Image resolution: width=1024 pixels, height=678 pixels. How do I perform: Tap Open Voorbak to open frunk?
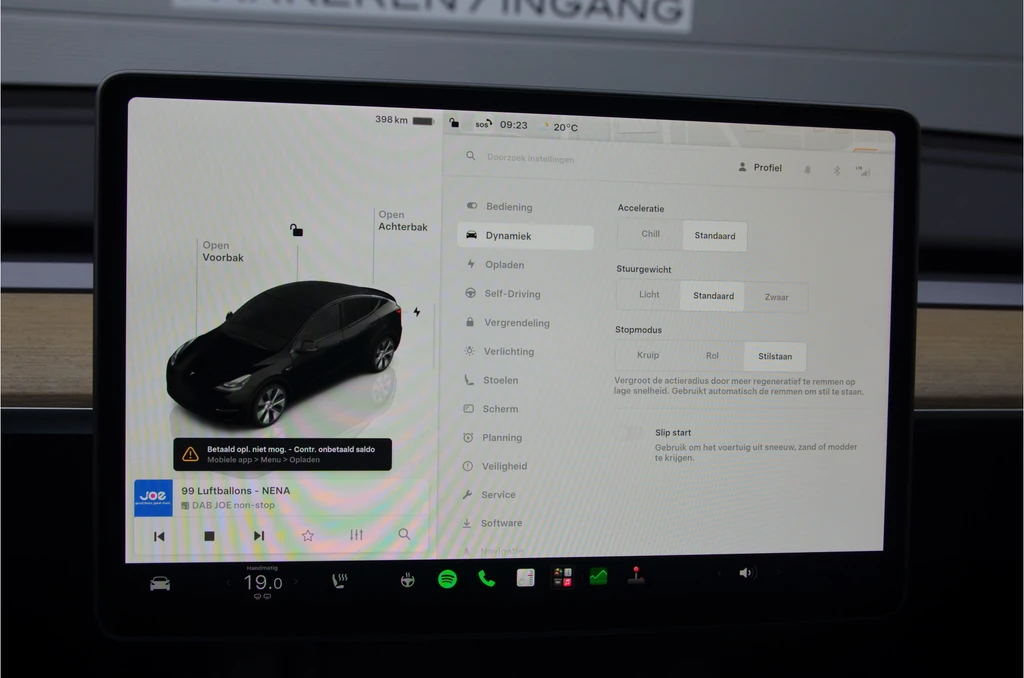tap(223, 251)
